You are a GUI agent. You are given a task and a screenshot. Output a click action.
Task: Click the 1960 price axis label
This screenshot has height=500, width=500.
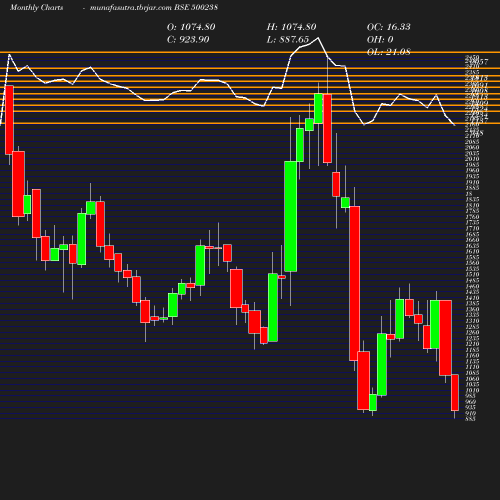[472, 170]
